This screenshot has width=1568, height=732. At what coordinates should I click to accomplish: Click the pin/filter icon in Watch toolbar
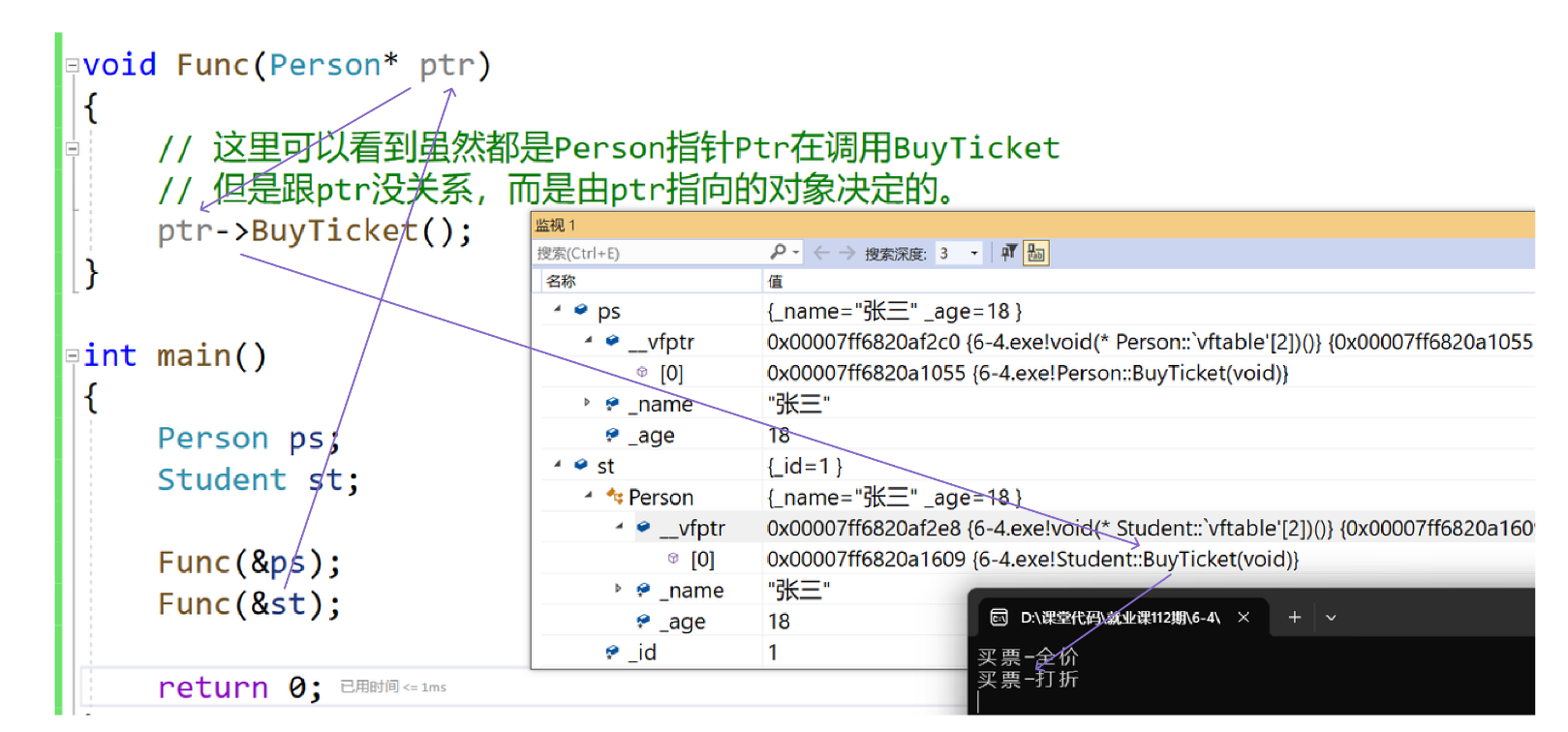(1008, 253)
